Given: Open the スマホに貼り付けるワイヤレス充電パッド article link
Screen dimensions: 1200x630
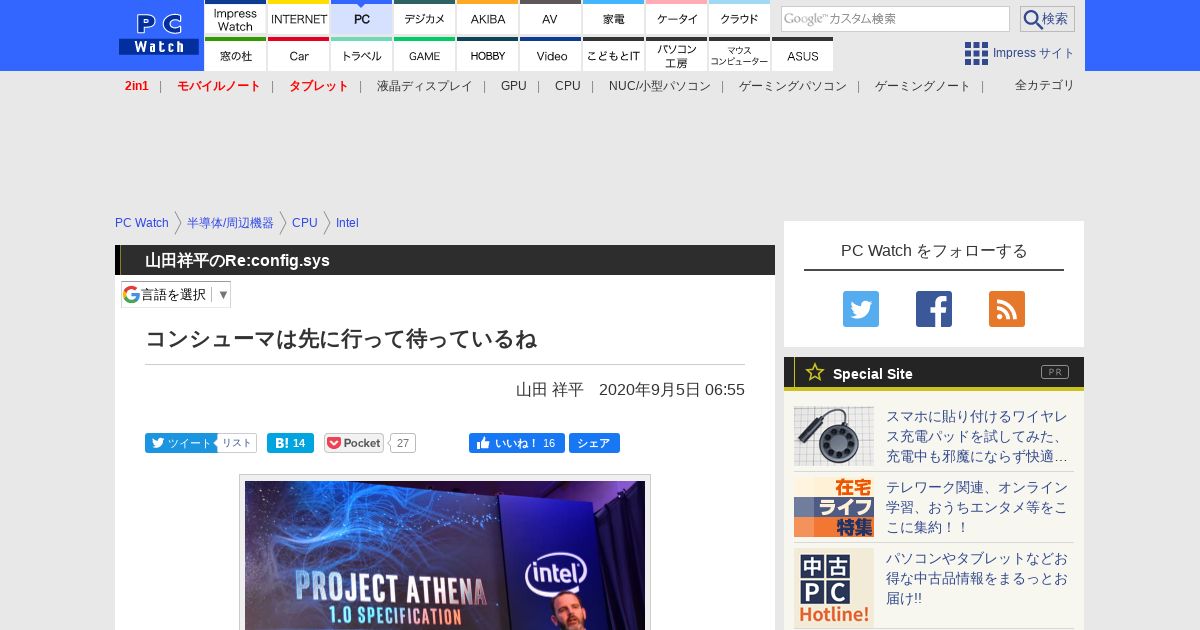Looking at the screenshot, I should 977,436.
